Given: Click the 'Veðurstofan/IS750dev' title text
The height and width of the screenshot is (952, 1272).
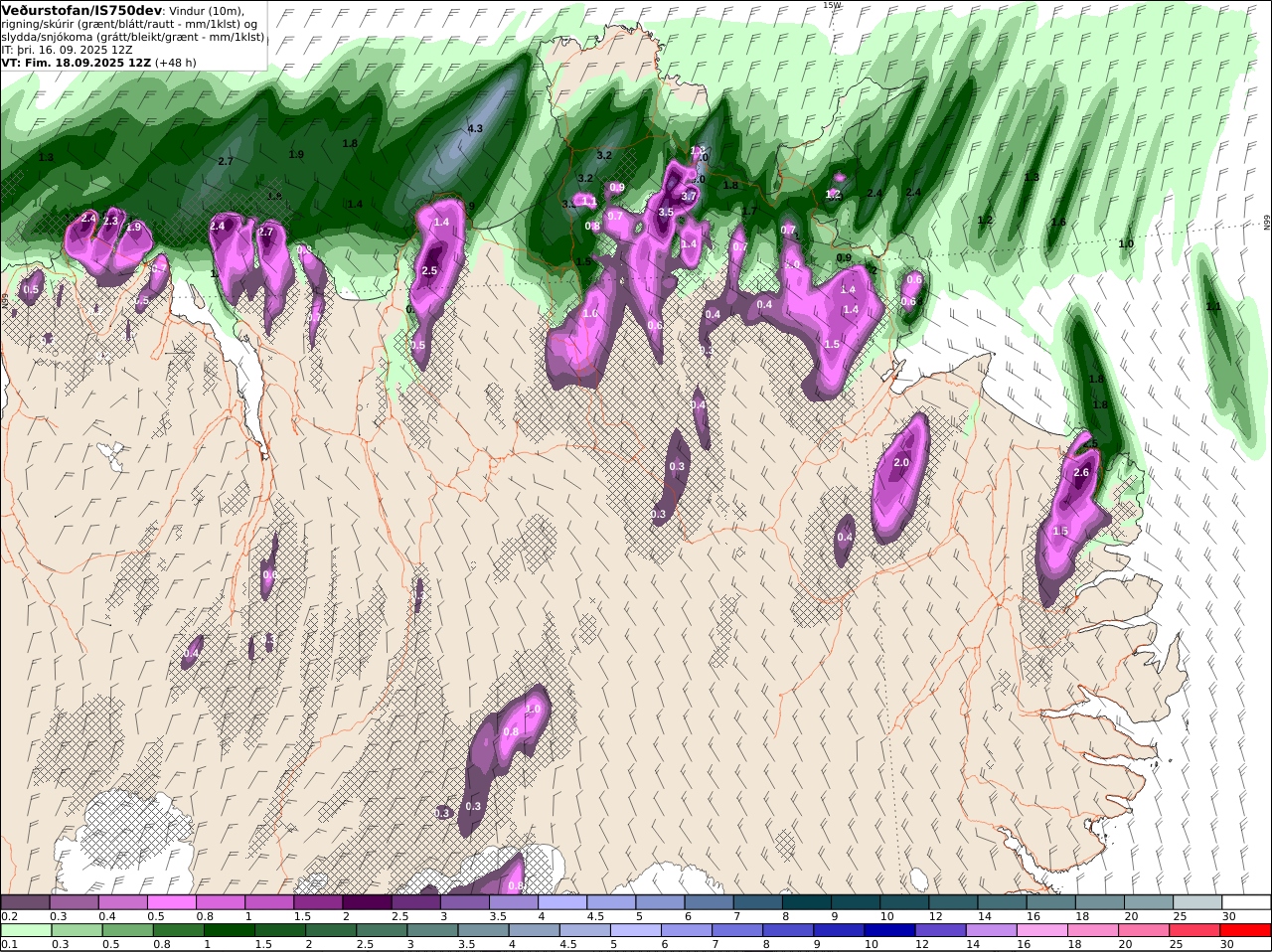Looking at the screenshot, I should pyautogui.click(x=82, y=10).
